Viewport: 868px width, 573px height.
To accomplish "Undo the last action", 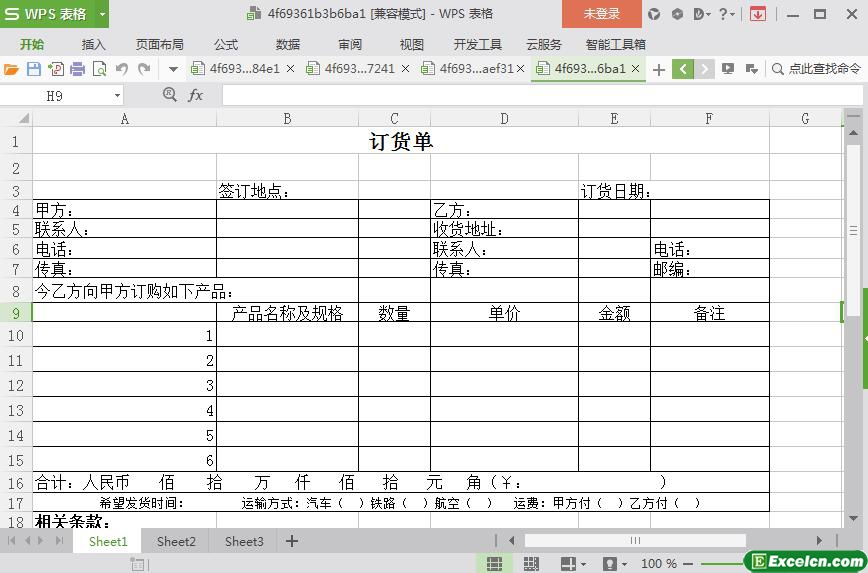I will [122, 69].
